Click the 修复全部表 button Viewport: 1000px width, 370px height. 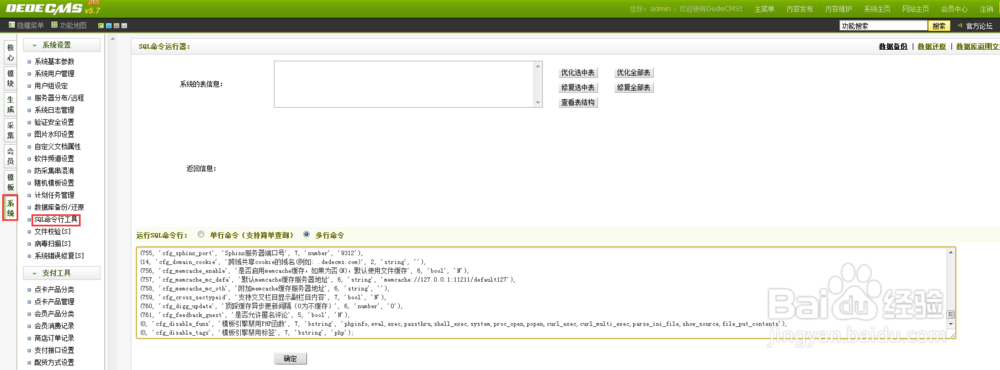click(635, 87)
